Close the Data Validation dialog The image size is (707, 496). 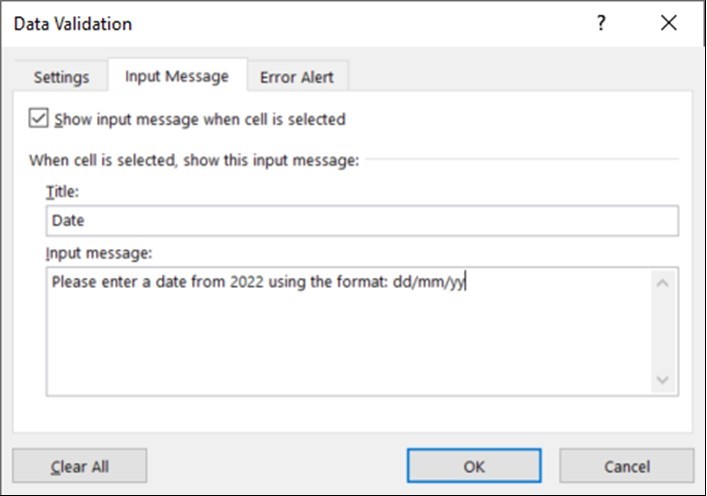tap(669, 23)
